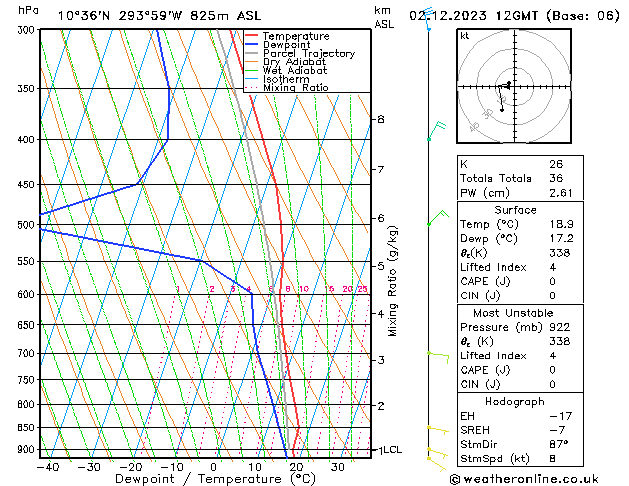Click the "hPa" pressure unit label

(x=28, y=11)
